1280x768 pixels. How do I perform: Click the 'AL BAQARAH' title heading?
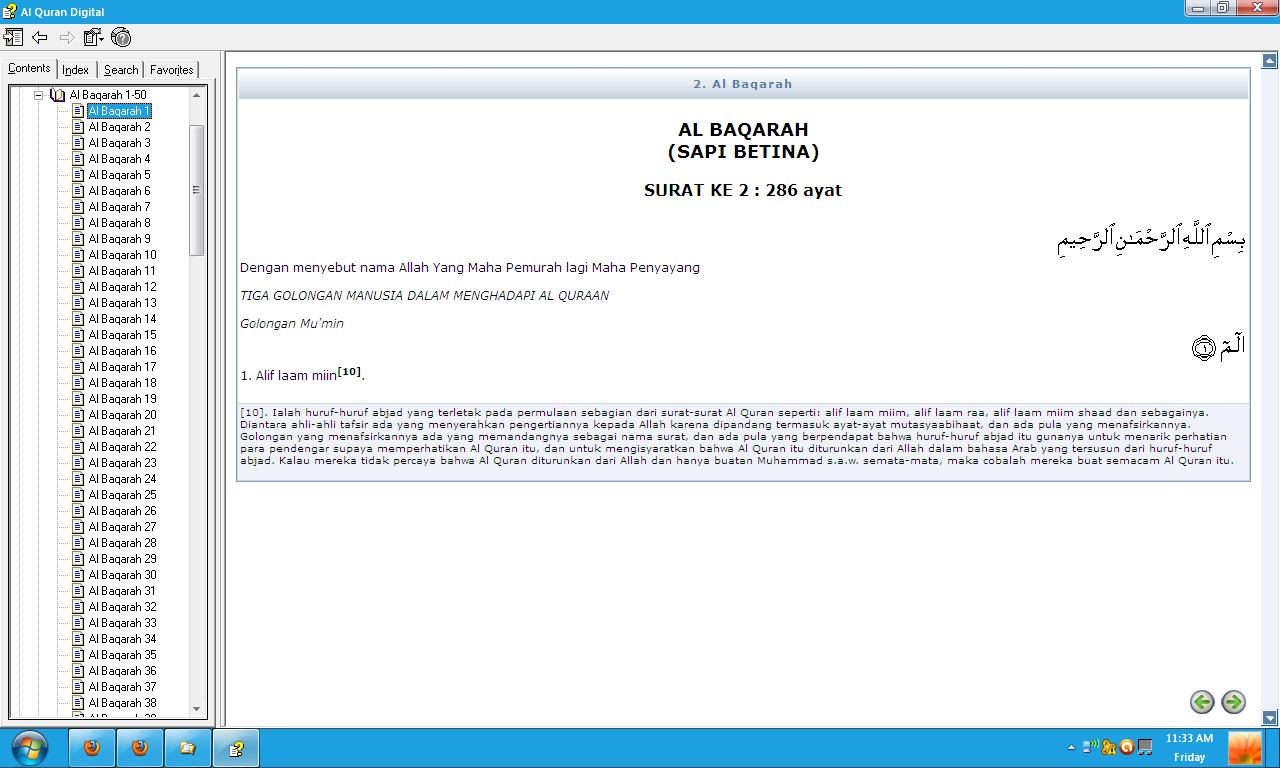pyautogui.click(x=743, y=129)
